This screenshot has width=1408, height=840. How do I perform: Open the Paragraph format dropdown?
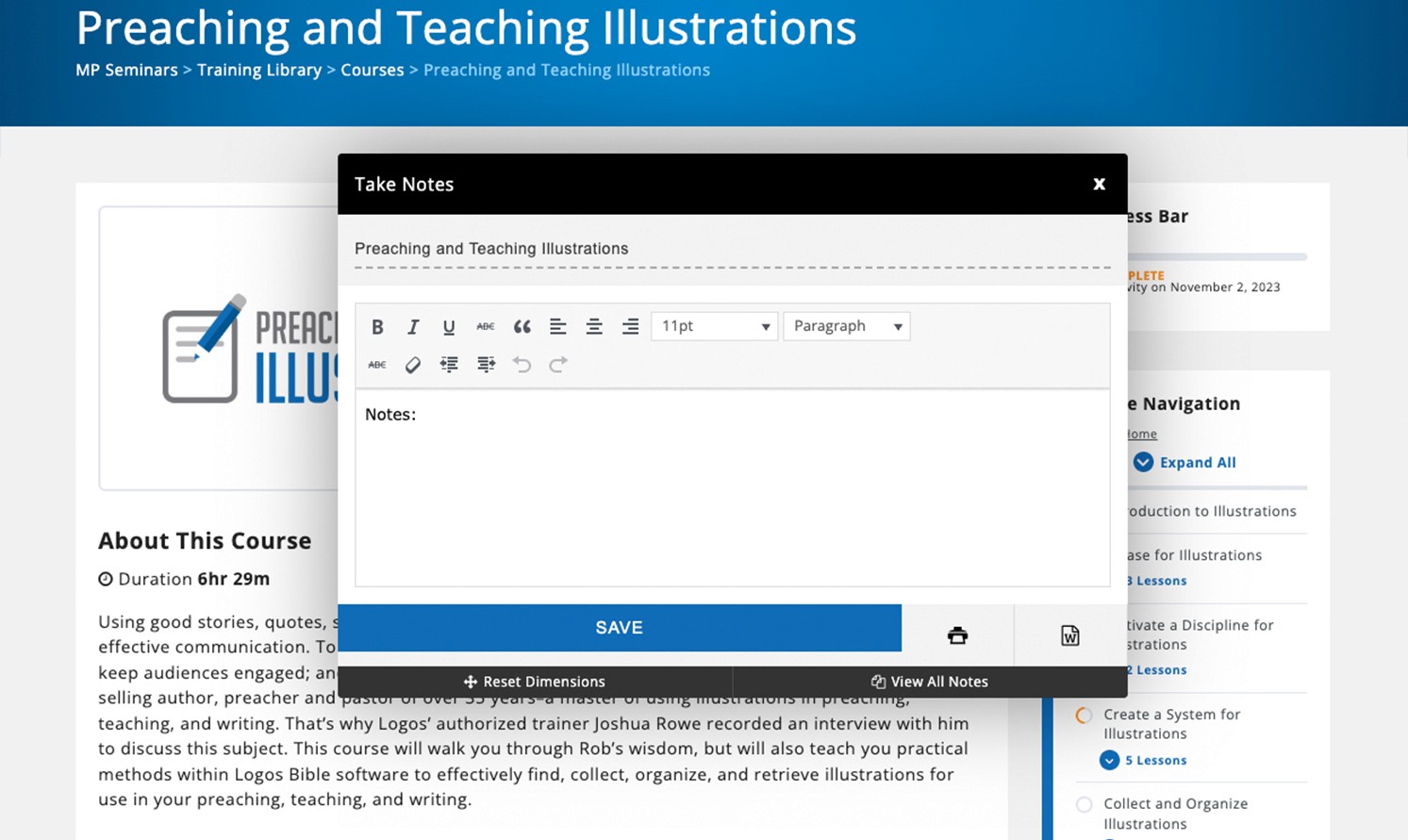847,326
